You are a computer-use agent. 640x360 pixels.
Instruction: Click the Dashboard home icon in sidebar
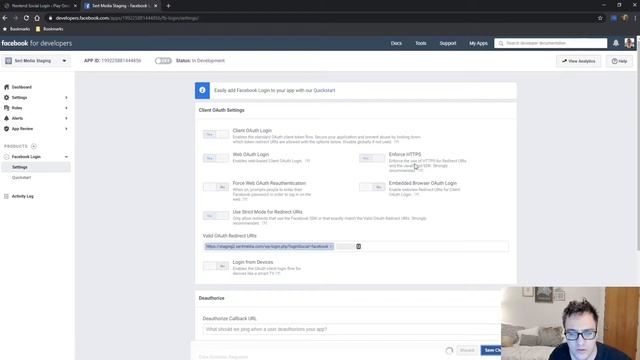pyautogui.click(x=6, y=87)
